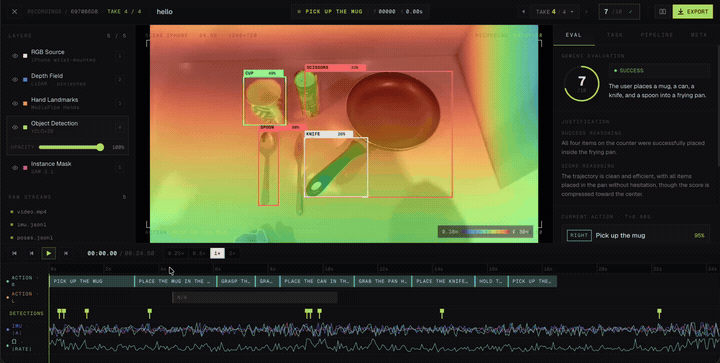Jump to the start of the recording
Screen dimensions: 720x363
[x=15, y=253]
